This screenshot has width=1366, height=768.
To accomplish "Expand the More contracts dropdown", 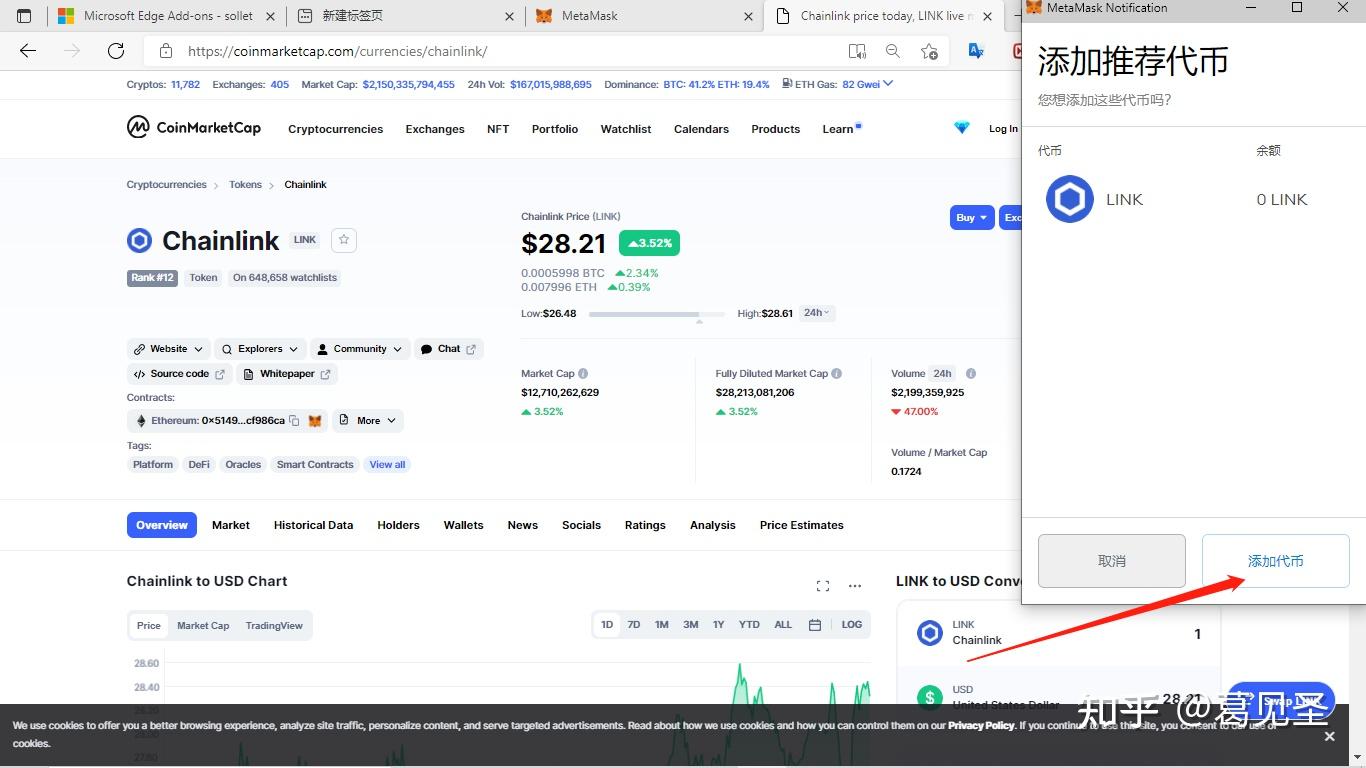I will (x=369, y=421).
